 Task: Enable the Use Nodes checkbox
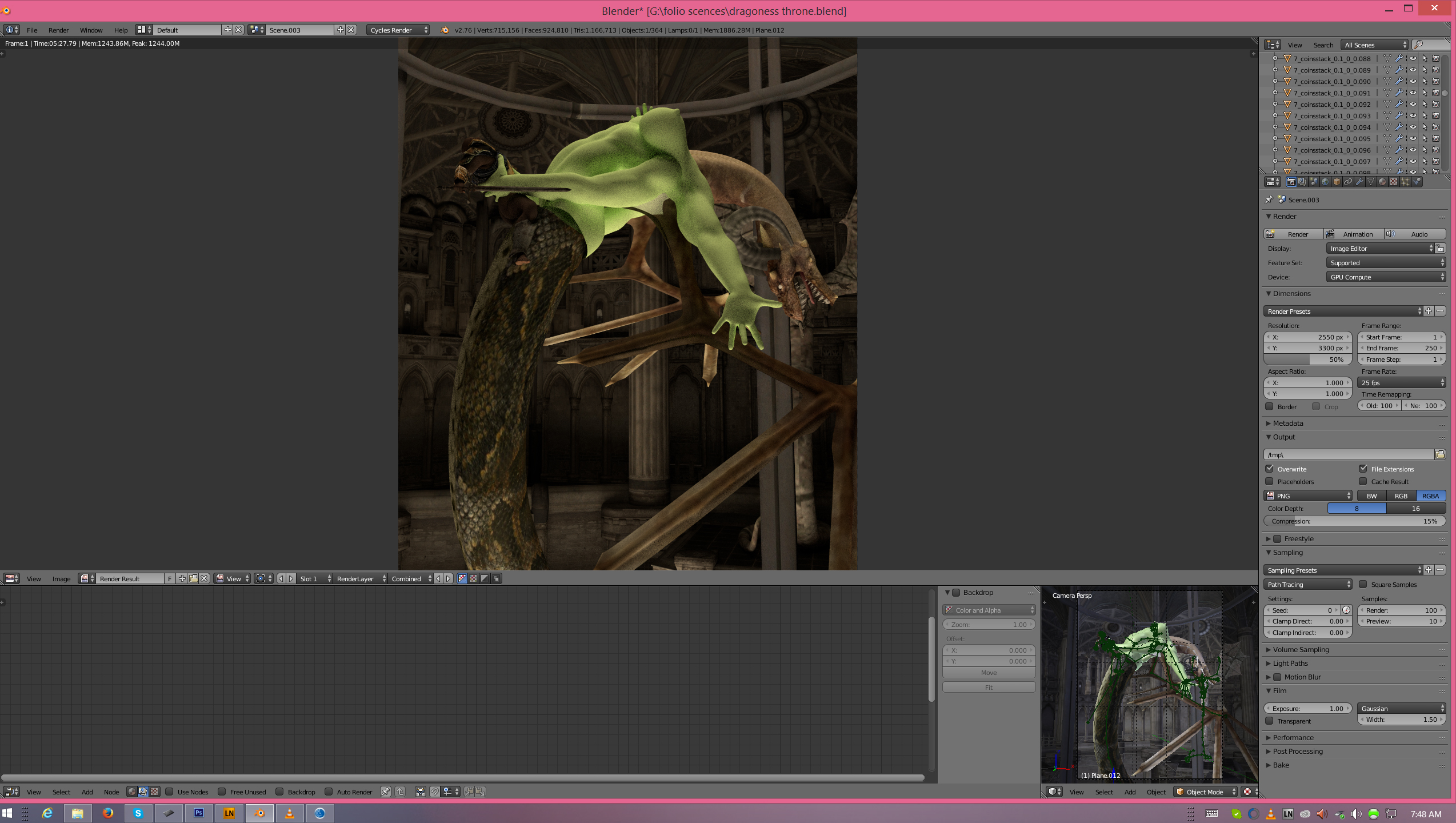[x=170, y=792]
